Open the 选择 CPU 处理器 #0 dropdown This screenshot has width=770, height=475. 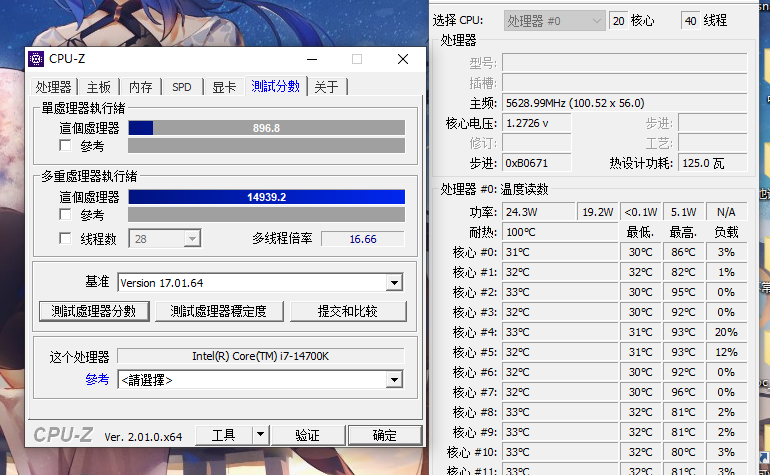click(554, 21)
